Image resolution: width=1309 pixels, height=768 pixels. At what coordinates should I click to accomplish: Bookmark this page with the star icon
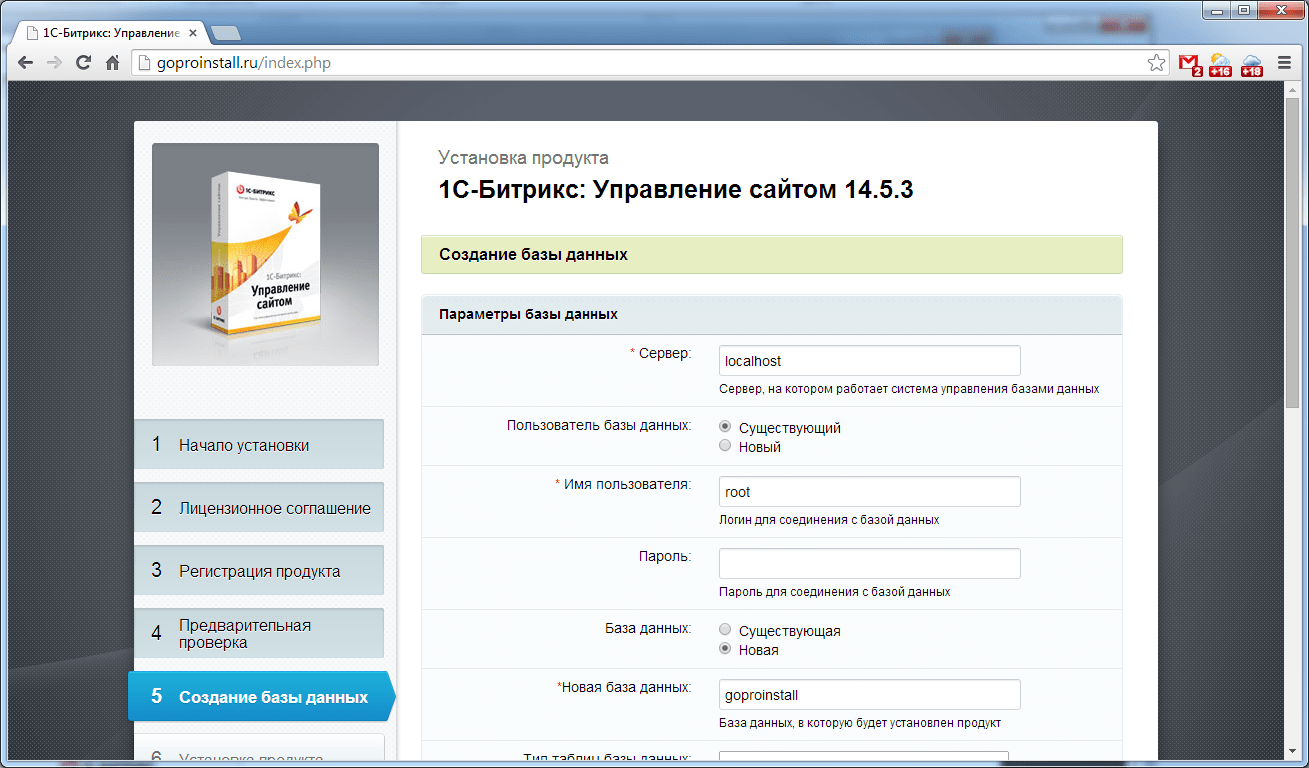pyautogui.click(x=1156, y=63)
